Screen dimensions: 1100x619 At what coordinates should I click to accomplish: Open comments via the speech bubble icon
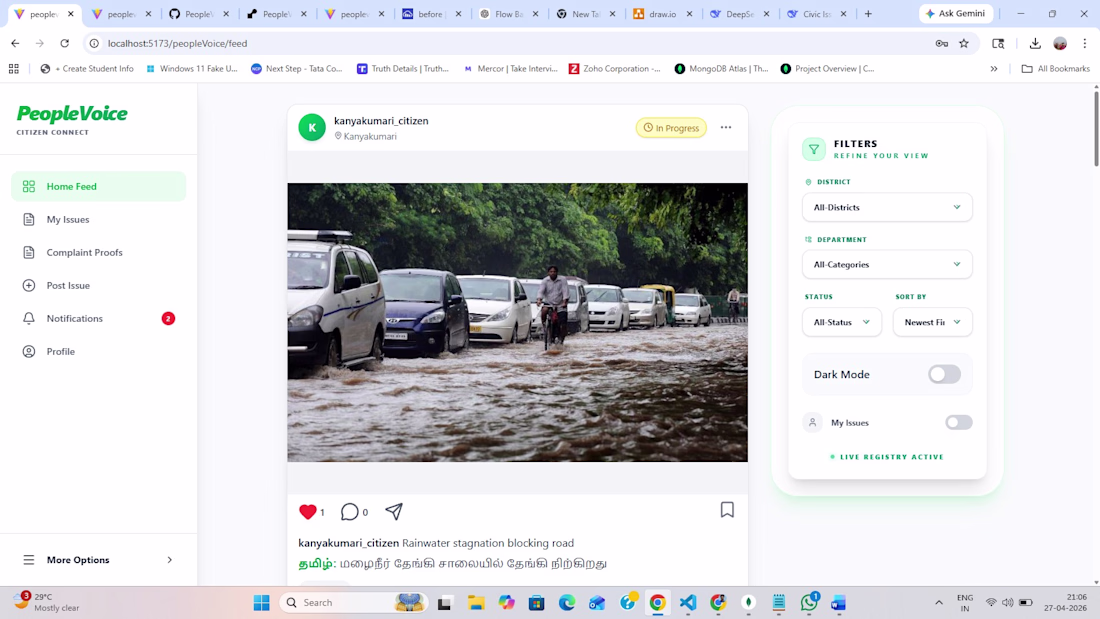coord(349,512)
